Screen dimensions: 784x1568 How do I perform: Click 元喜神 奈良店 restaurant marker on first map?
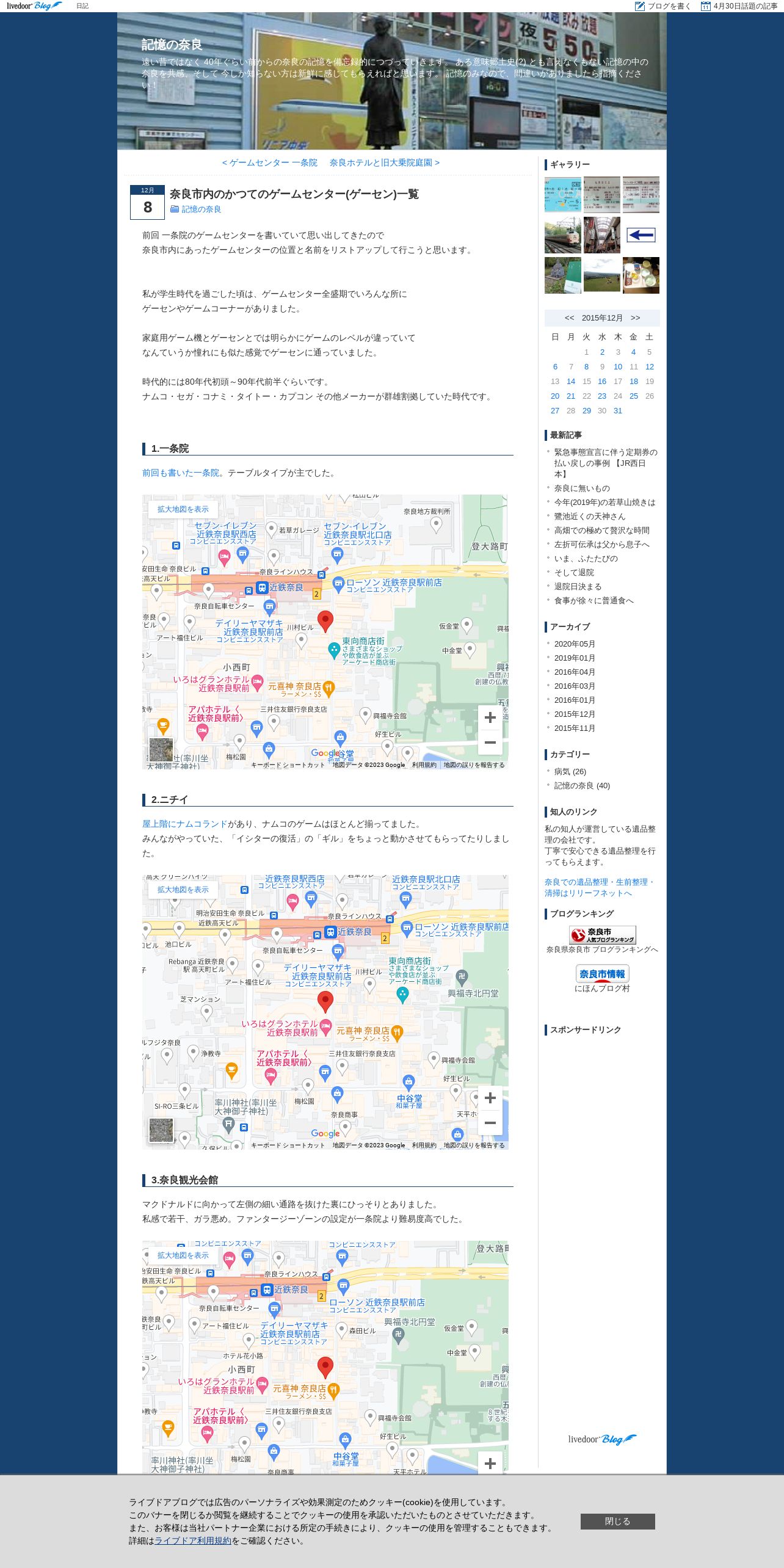point(328,689)
